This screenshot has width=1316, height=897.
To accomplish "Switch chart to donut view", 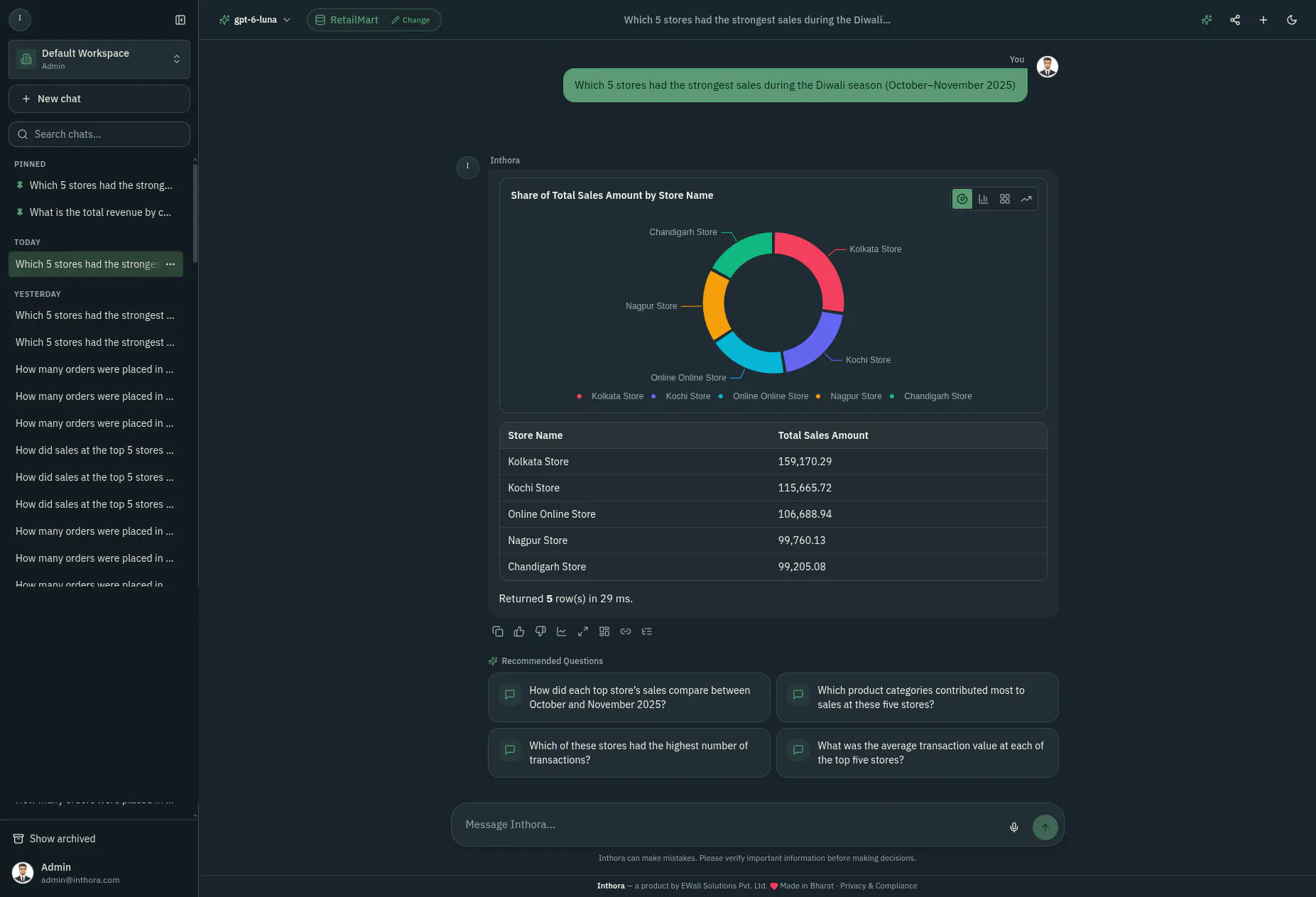I will point(962,199).
